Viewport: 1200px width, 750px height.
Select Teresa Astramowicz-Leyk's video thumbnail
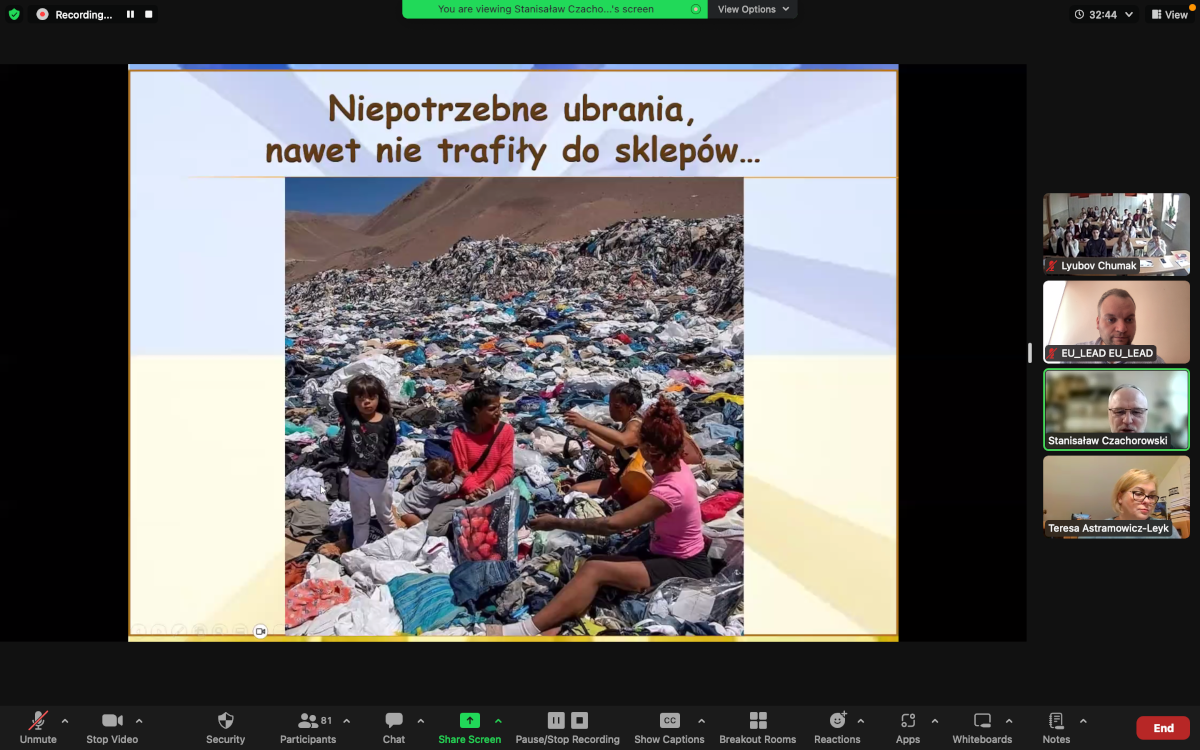[1116, 496]
